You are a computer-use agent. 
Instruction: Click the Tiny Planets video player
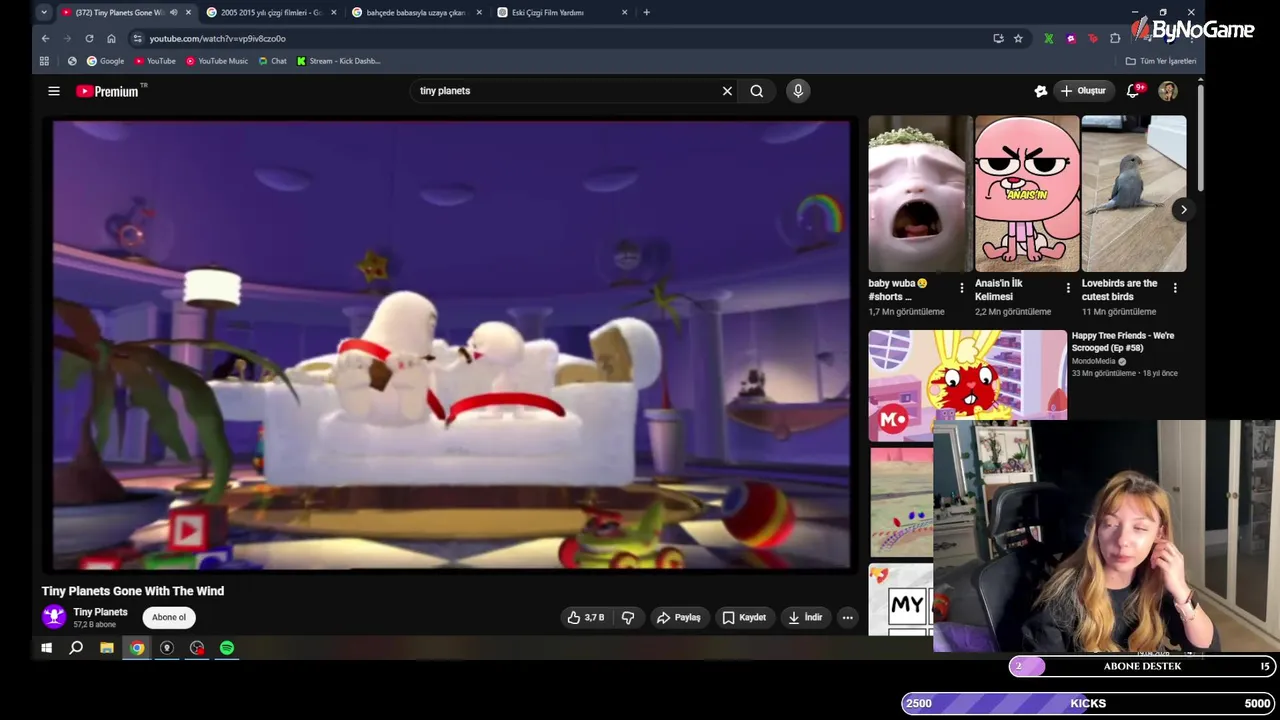(x=451, y=345)
